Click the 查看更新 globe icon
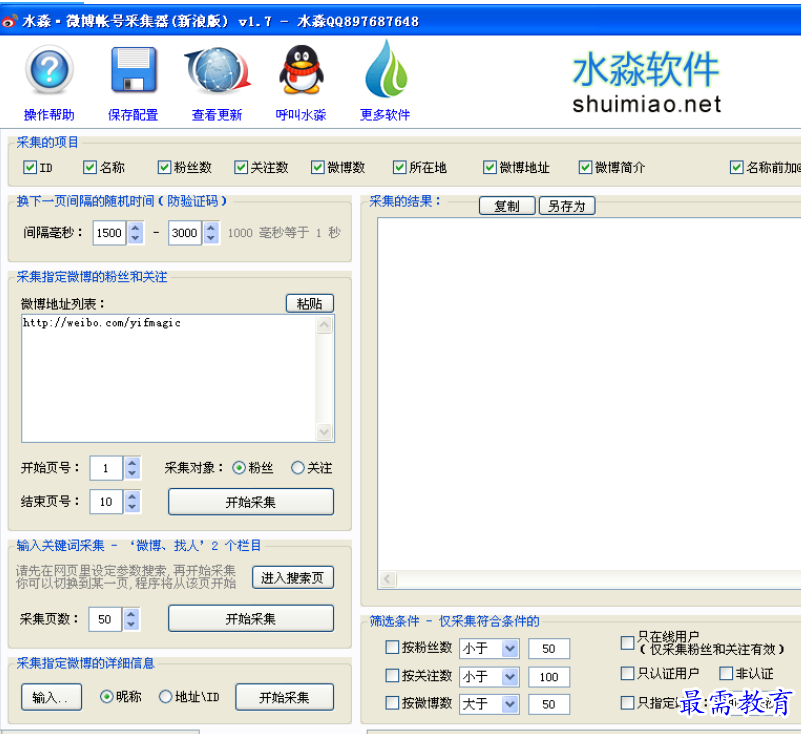The image size is (801, 734). (x=218, y=70)
